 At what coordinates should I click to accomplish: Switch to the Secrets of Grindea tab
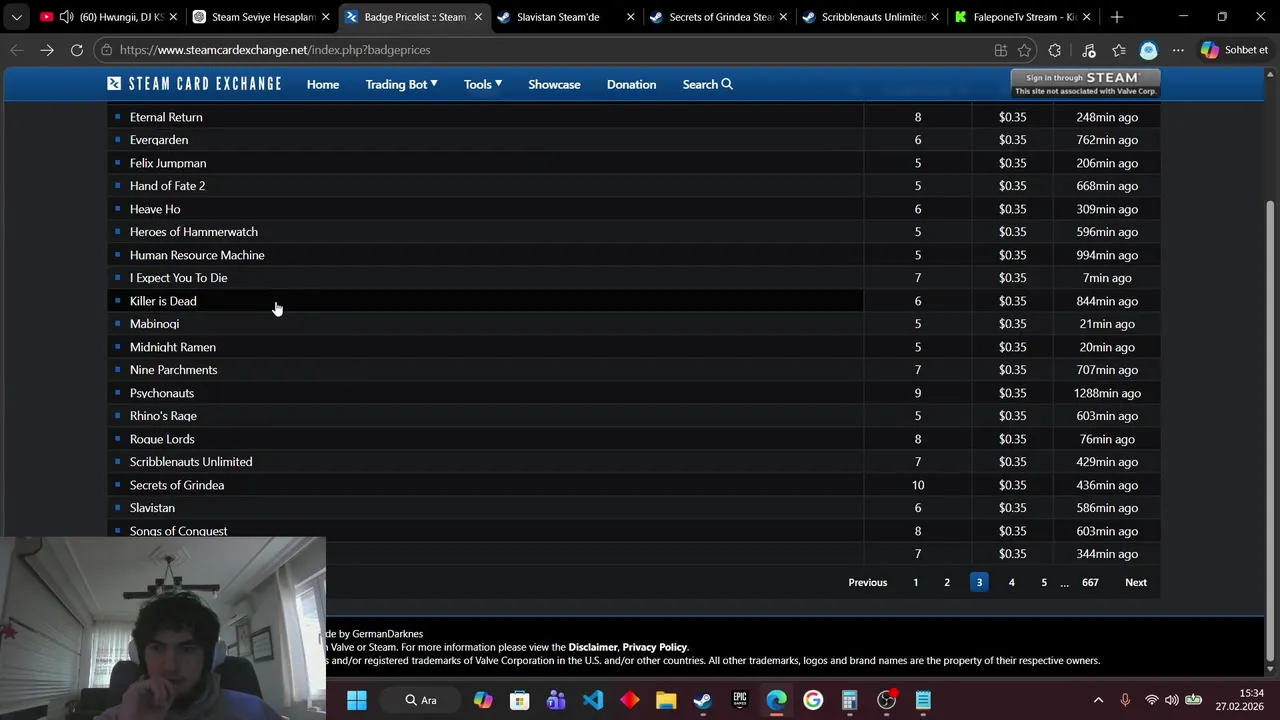pyautogui.click(x=719, y=17)
